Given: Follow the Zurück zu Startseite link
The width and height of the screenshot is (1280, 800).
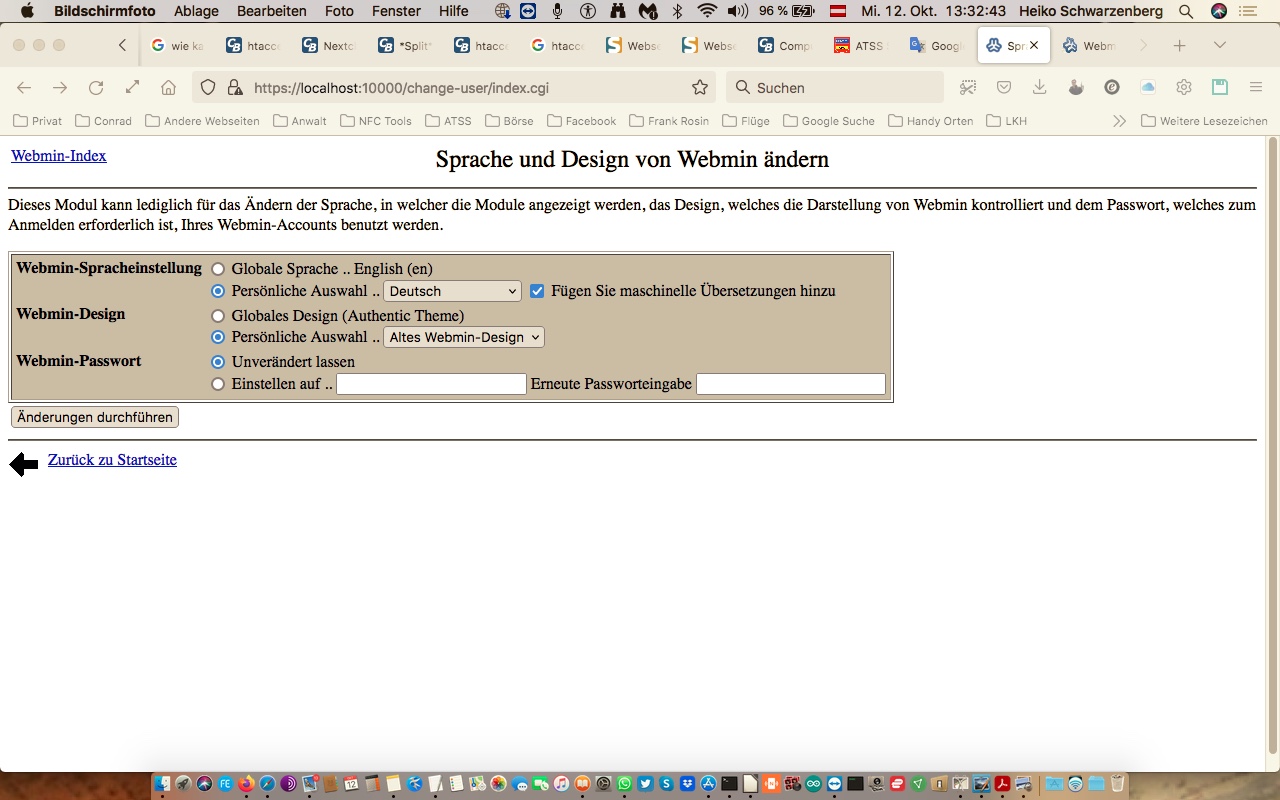Looking at the screenshot, I should point(112,460).
